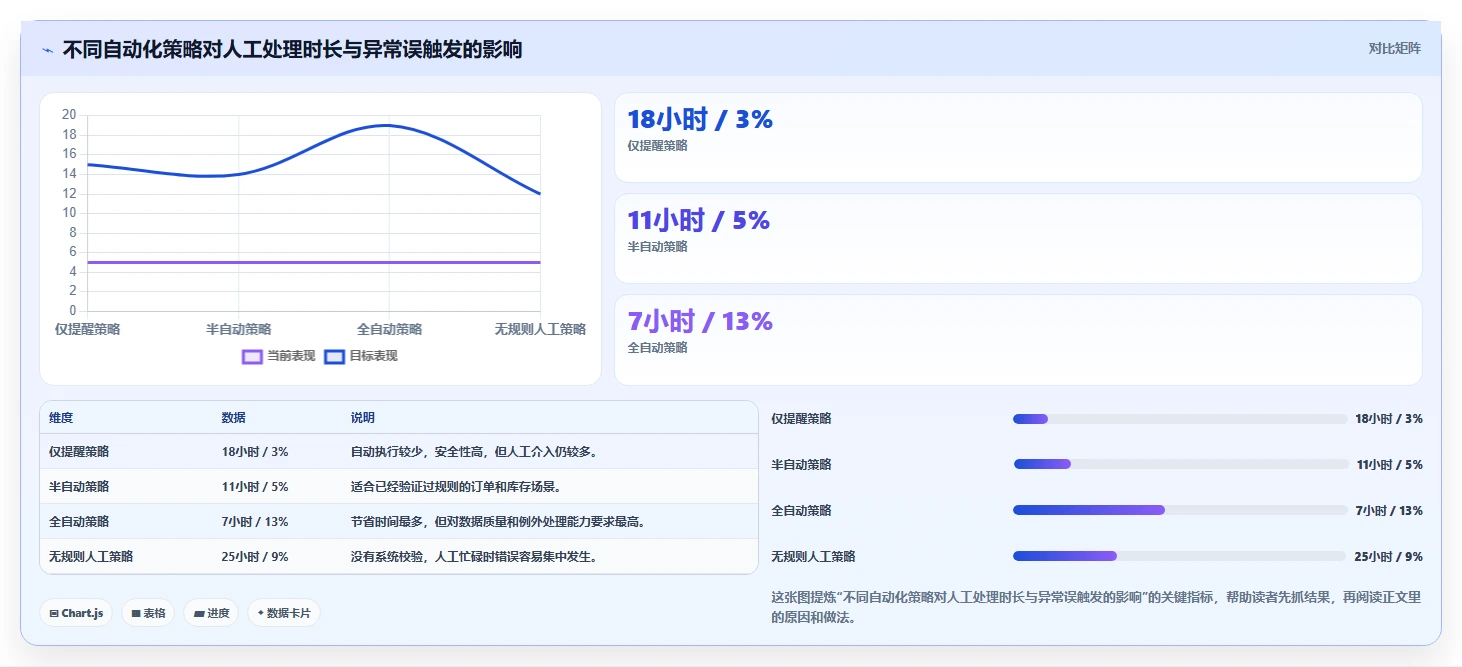This screenshot has height=667, width=1462.
Task: Click description 自动执行较少，安全性高
Action: point(474,452)
